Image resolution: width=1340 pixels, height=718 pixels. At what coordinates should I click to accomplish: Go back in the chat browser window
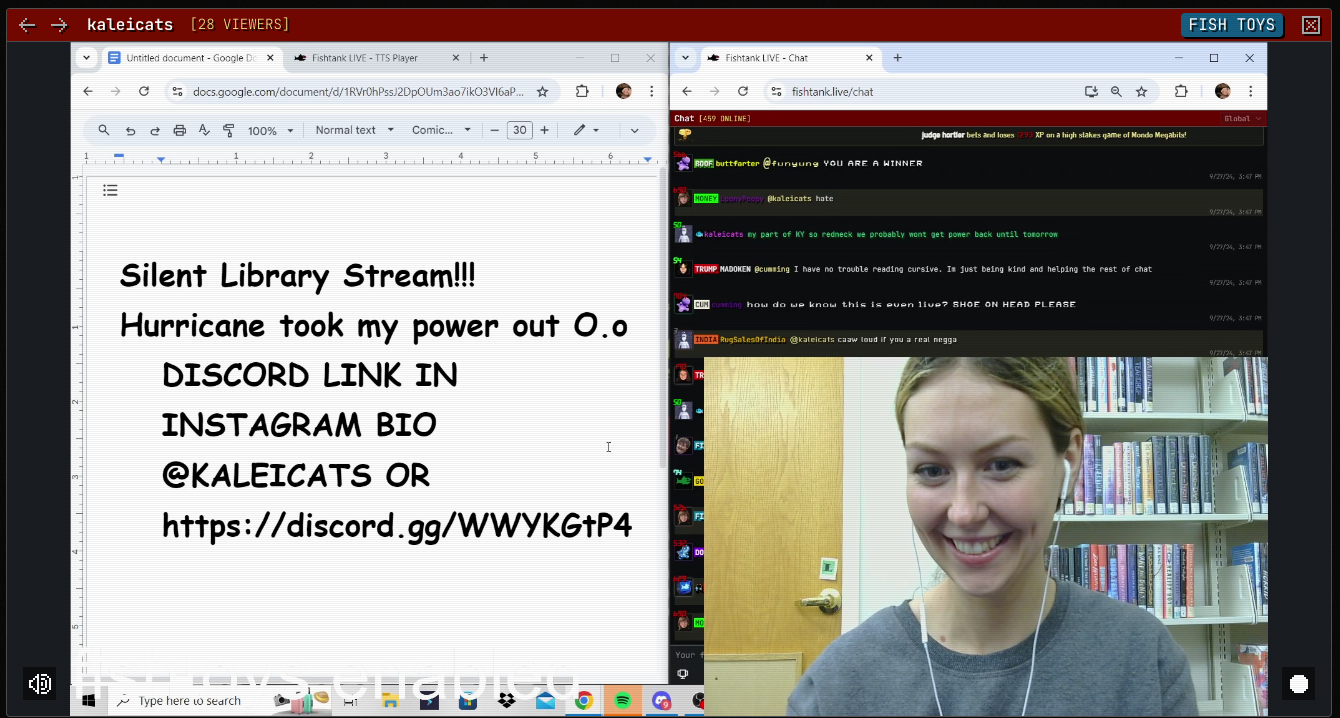[687, 91]
